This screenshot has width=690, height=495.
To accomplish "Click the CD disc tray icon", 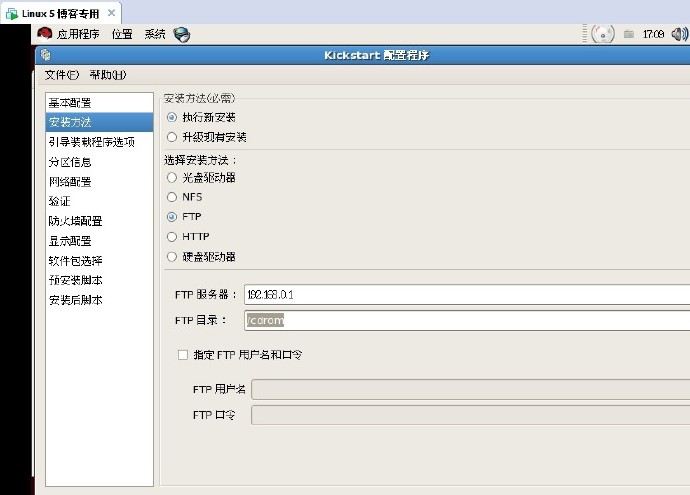I will click(602, 34).
